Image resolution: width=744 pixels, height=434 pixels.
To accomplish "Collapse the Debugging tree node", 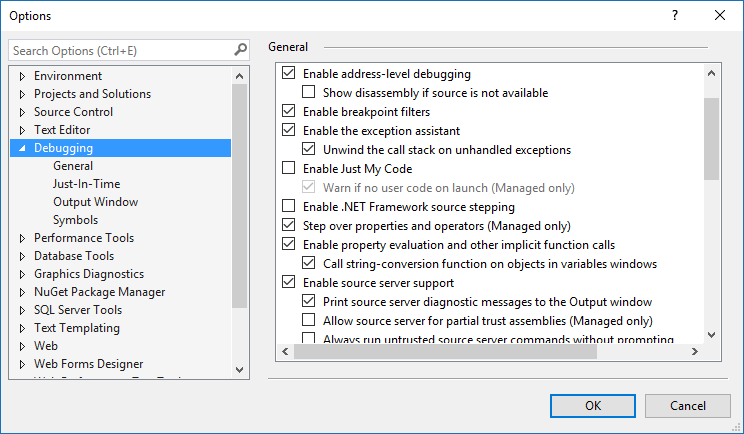I will [x=22, y=148].
